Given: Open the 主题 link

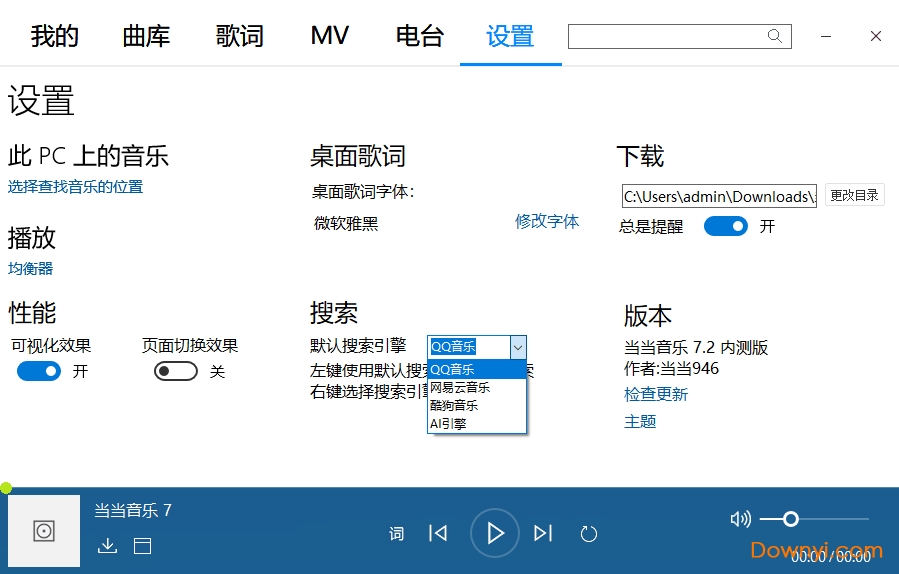Looking at the screenshot, I should 640,422.
